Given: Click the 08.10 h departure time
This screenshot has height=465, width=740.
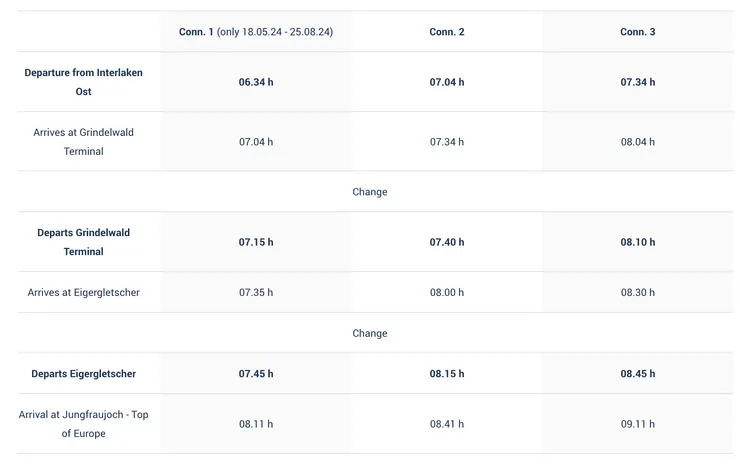Looking at the screenshot, I should point(637,242).
